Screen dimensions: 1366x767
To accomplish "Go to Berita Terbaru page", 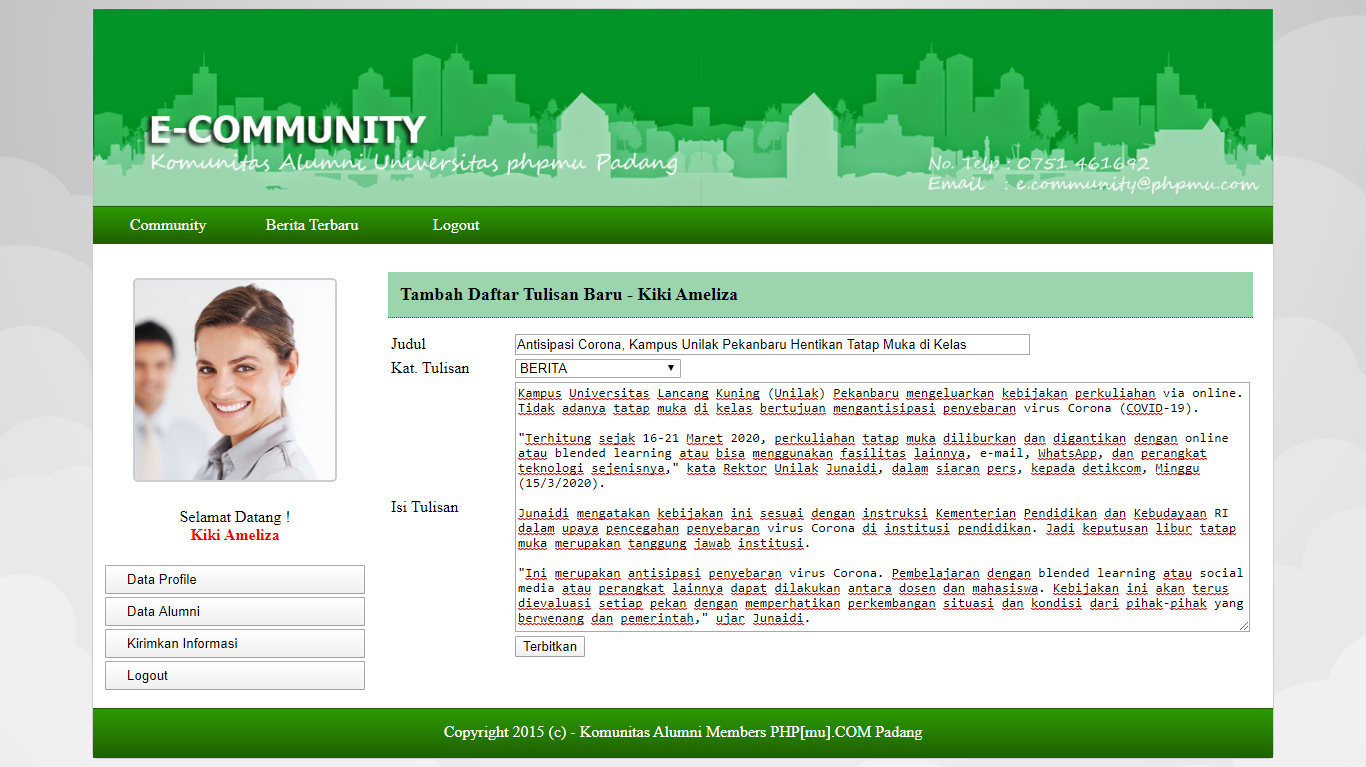I will point(311,225).
